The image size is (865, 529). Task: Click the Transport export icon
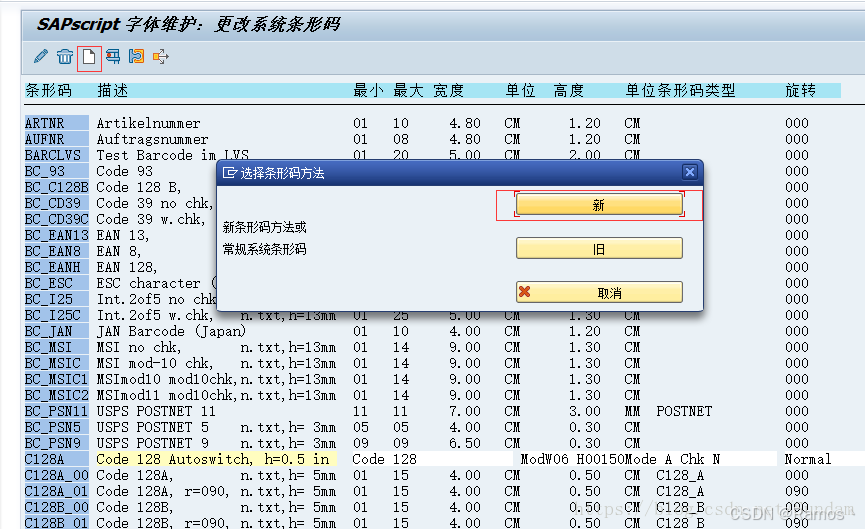pyautogui.click(x=161, y=56)
